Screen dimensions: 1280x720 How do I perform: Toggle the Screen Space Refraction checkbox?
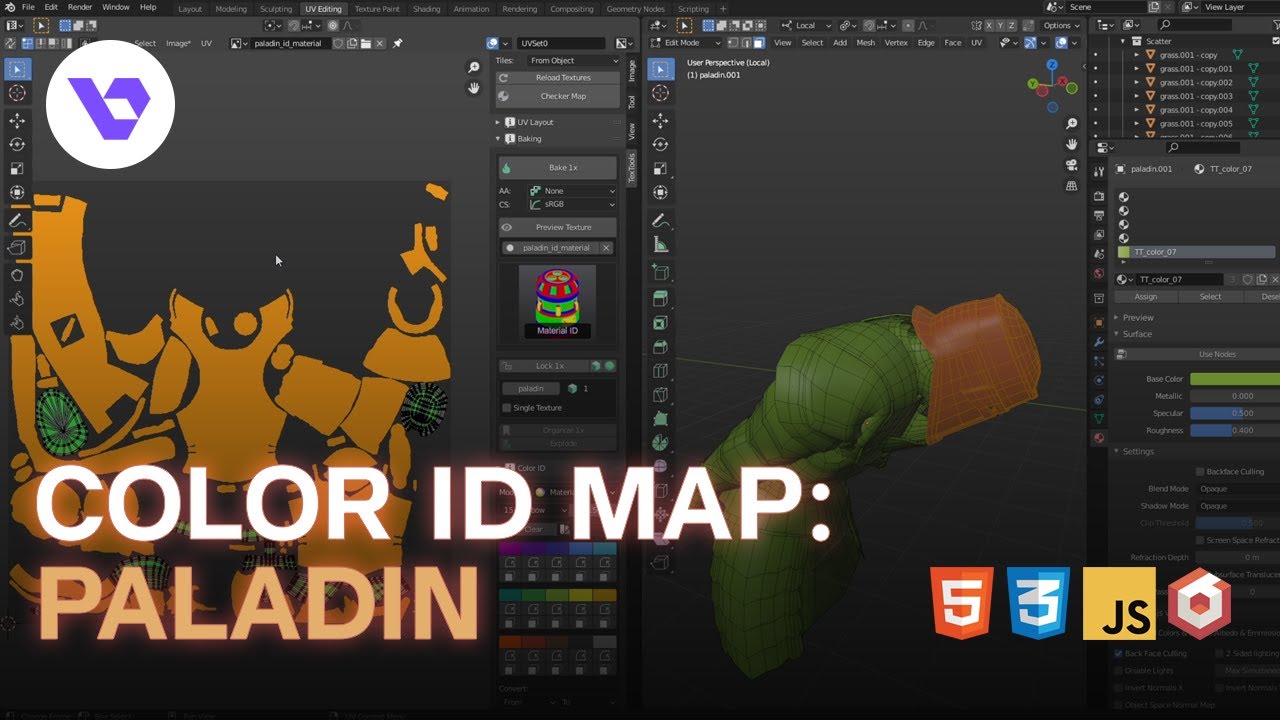point(1200,540)
